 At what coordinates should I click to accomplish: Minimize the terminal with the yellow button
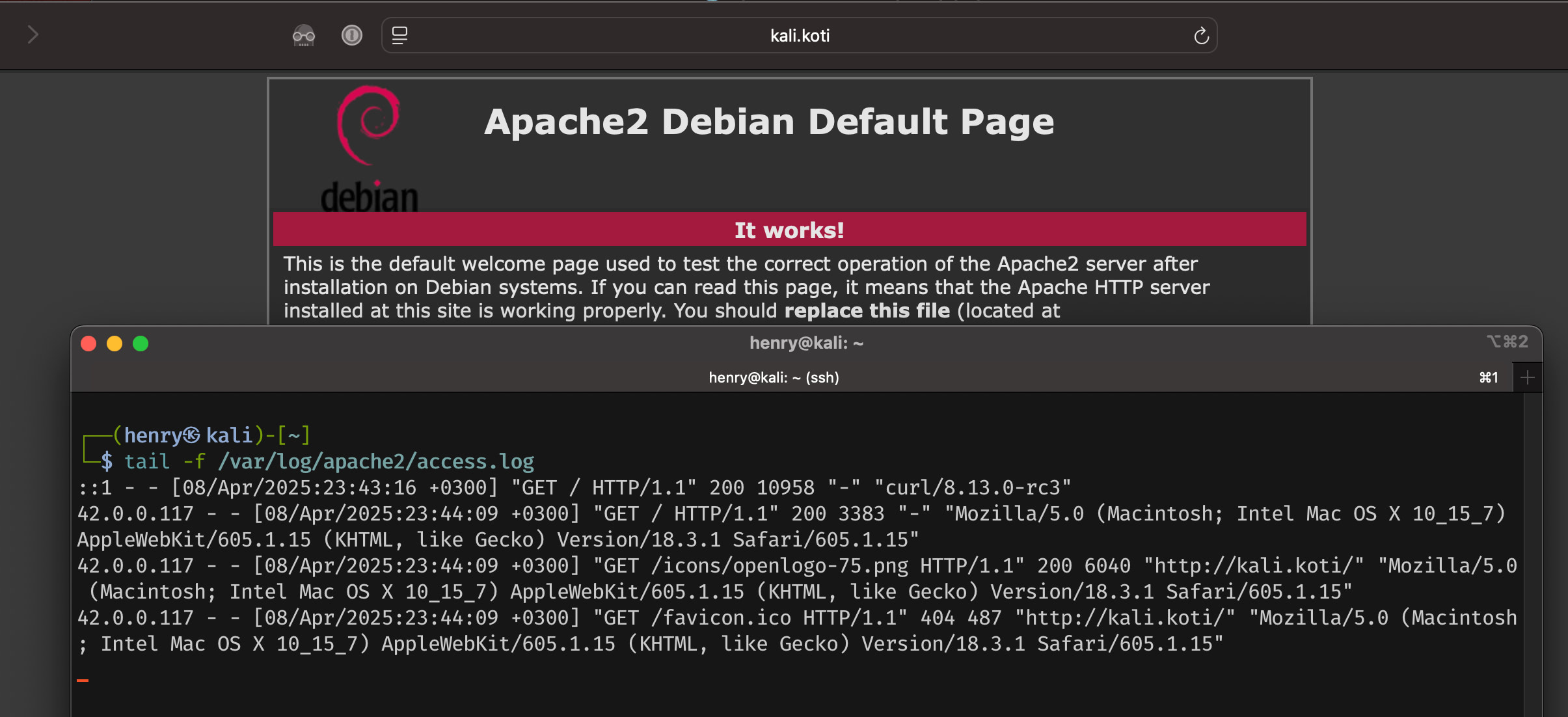tap(115, 344)
